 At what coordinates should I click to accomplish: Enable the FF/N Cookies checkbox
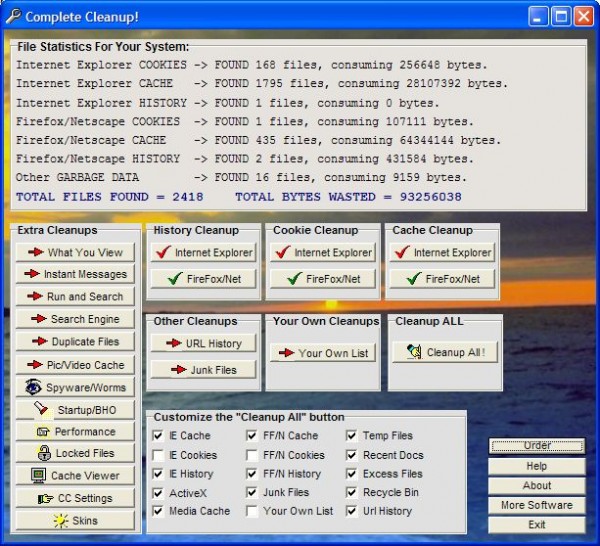[253, 455]
